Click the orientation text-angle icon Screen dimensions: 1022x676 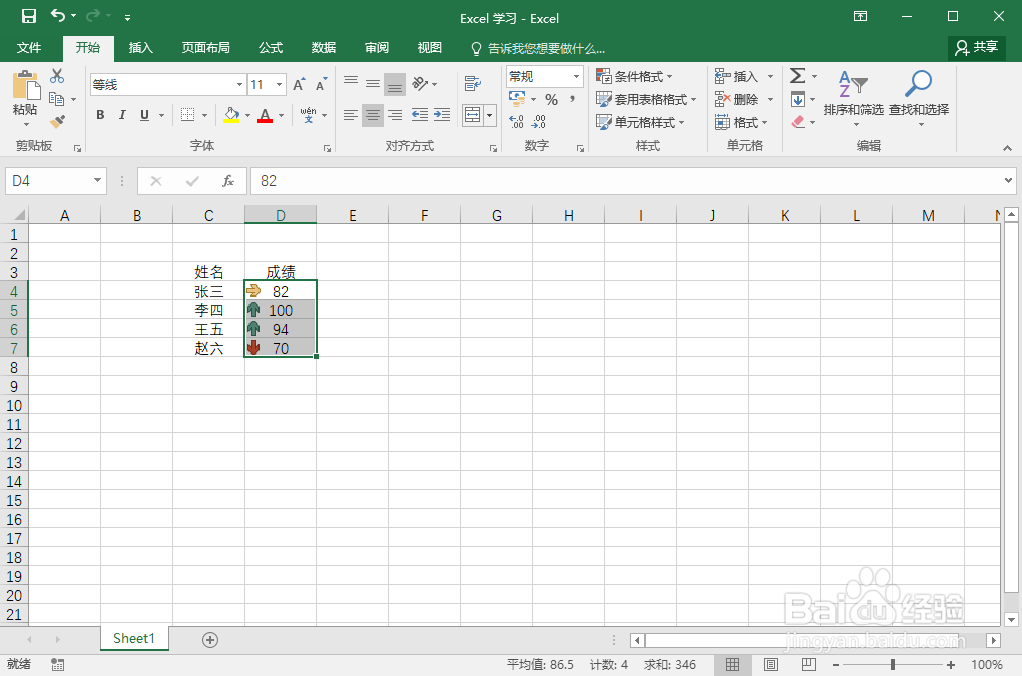point(420,83)
